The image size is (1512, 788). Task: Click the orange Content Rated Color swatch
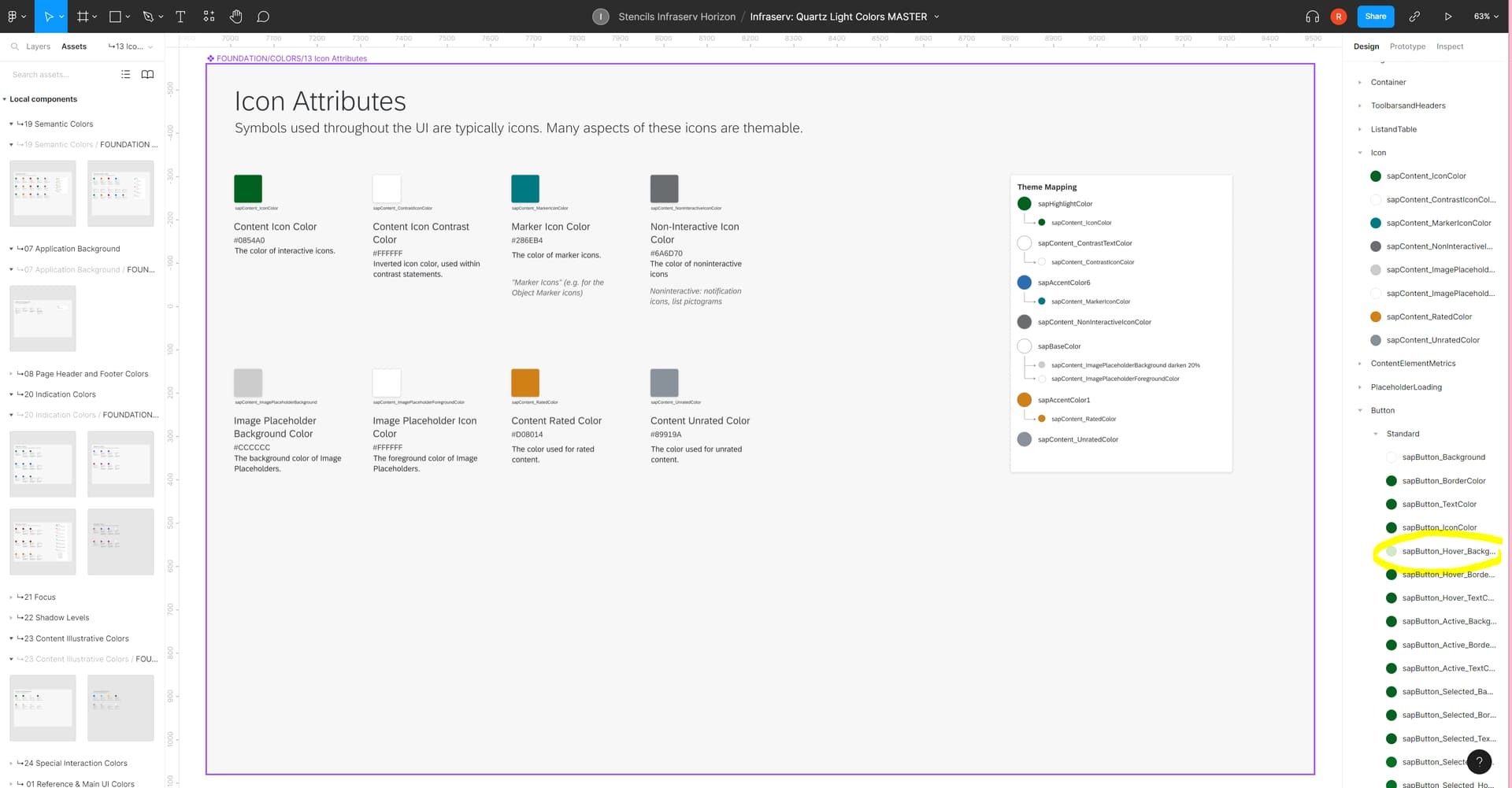tap(525, 383)
